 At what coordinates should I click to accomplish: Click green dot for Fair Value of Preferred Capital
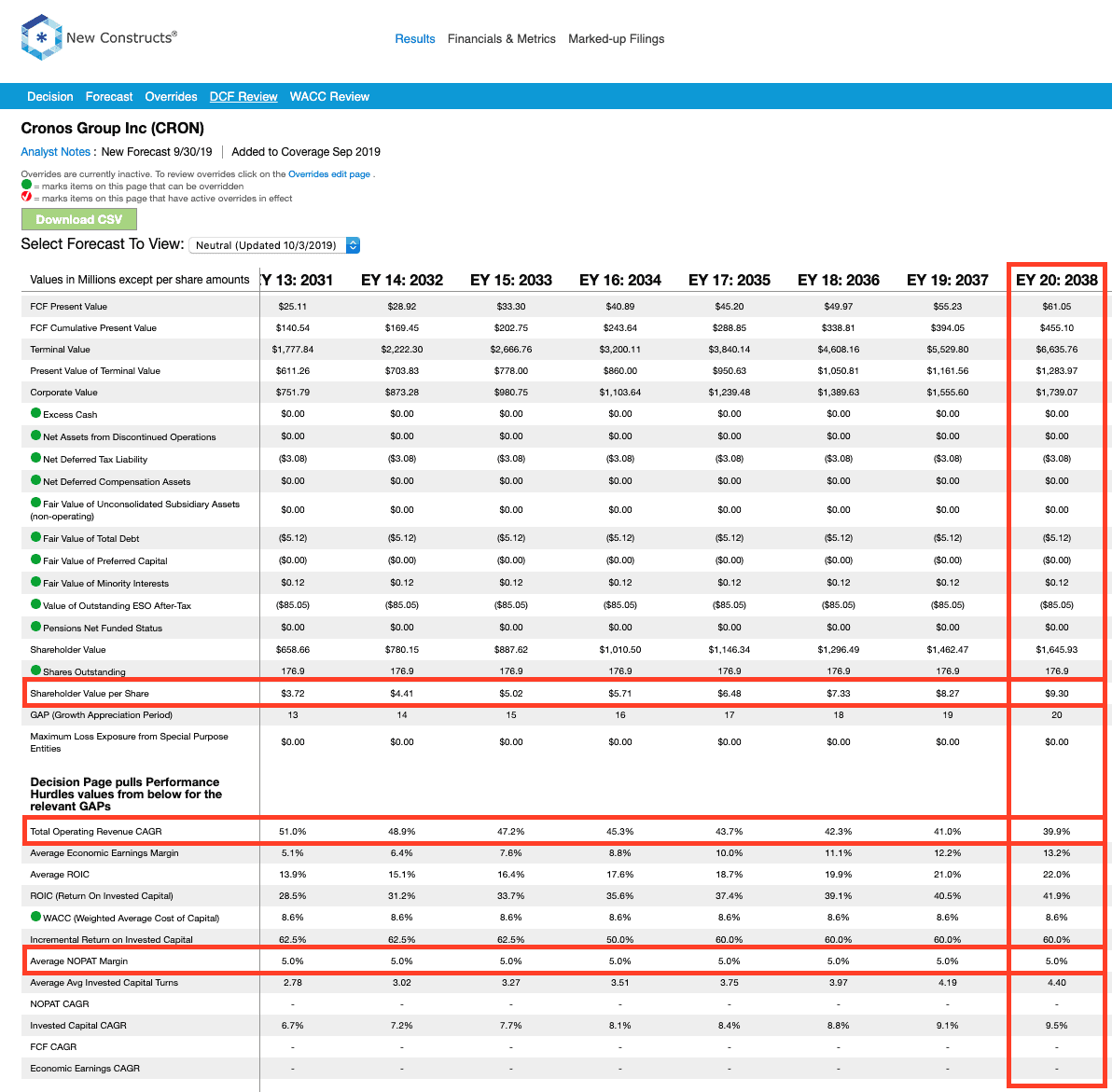click(35, 560)
